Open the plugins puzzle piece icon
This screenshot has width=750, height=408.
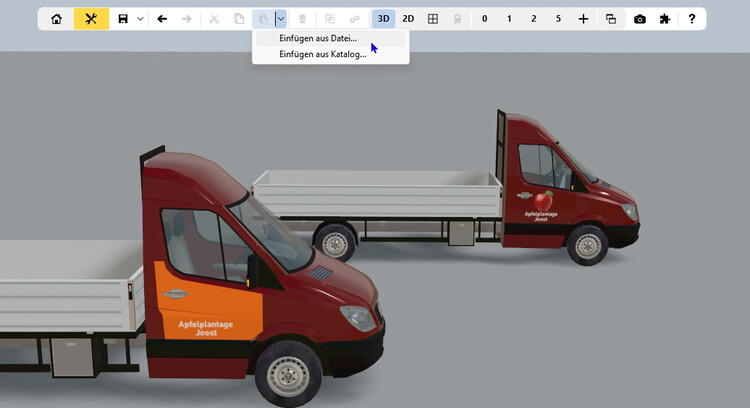pyautogui.click(x=665, y=19)
